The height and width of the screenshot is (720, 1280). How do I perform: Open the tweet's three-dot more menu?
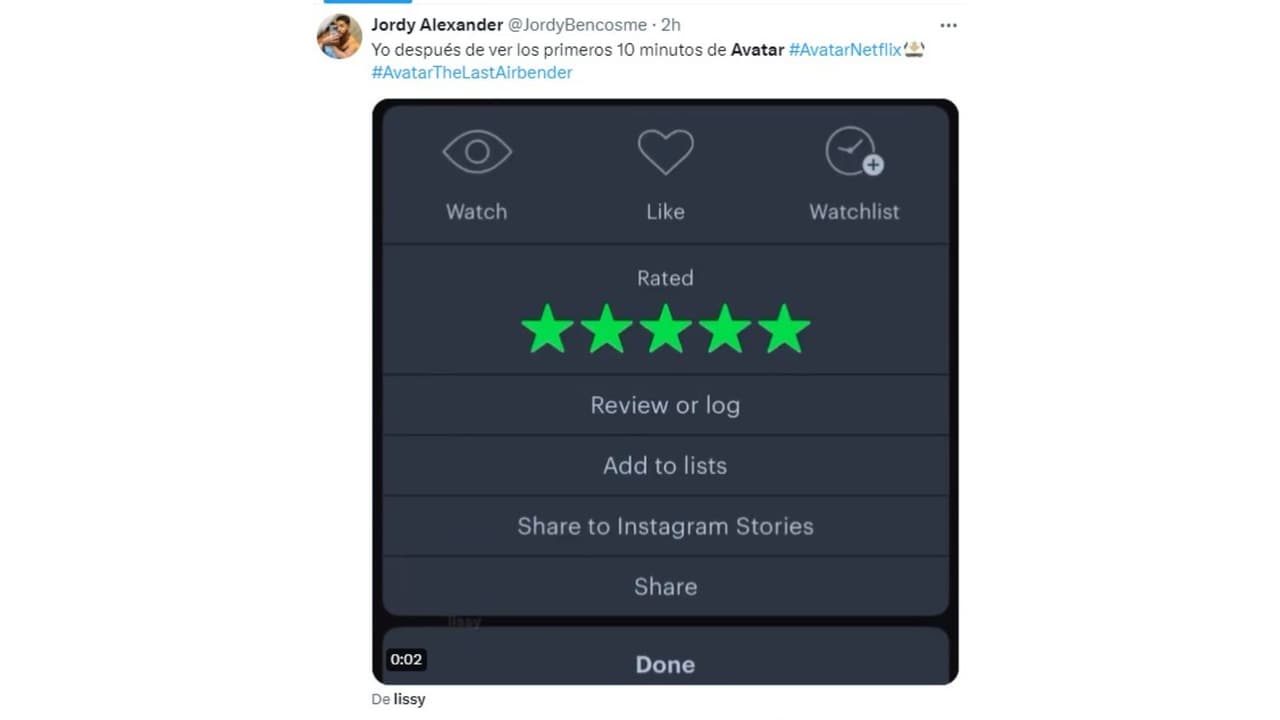coord(948,25)
